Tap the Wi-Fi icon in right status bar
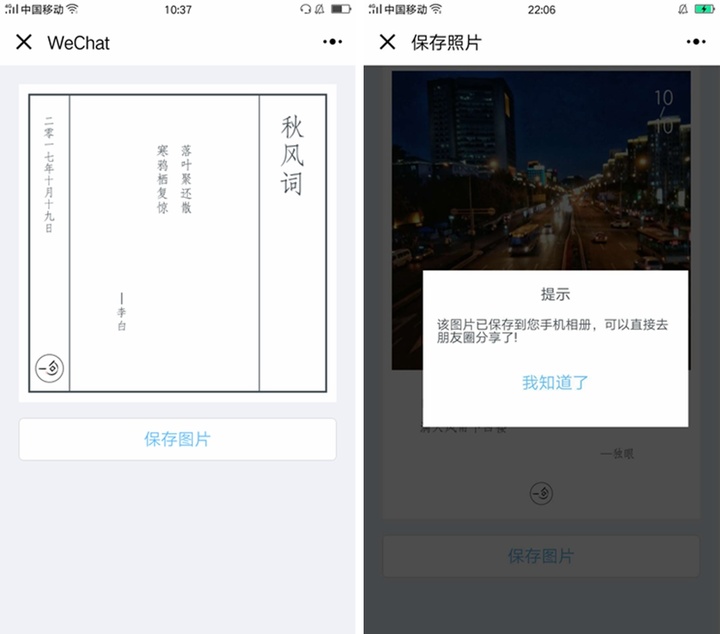This screenshot has height=634, width=720. click(436, 9)
